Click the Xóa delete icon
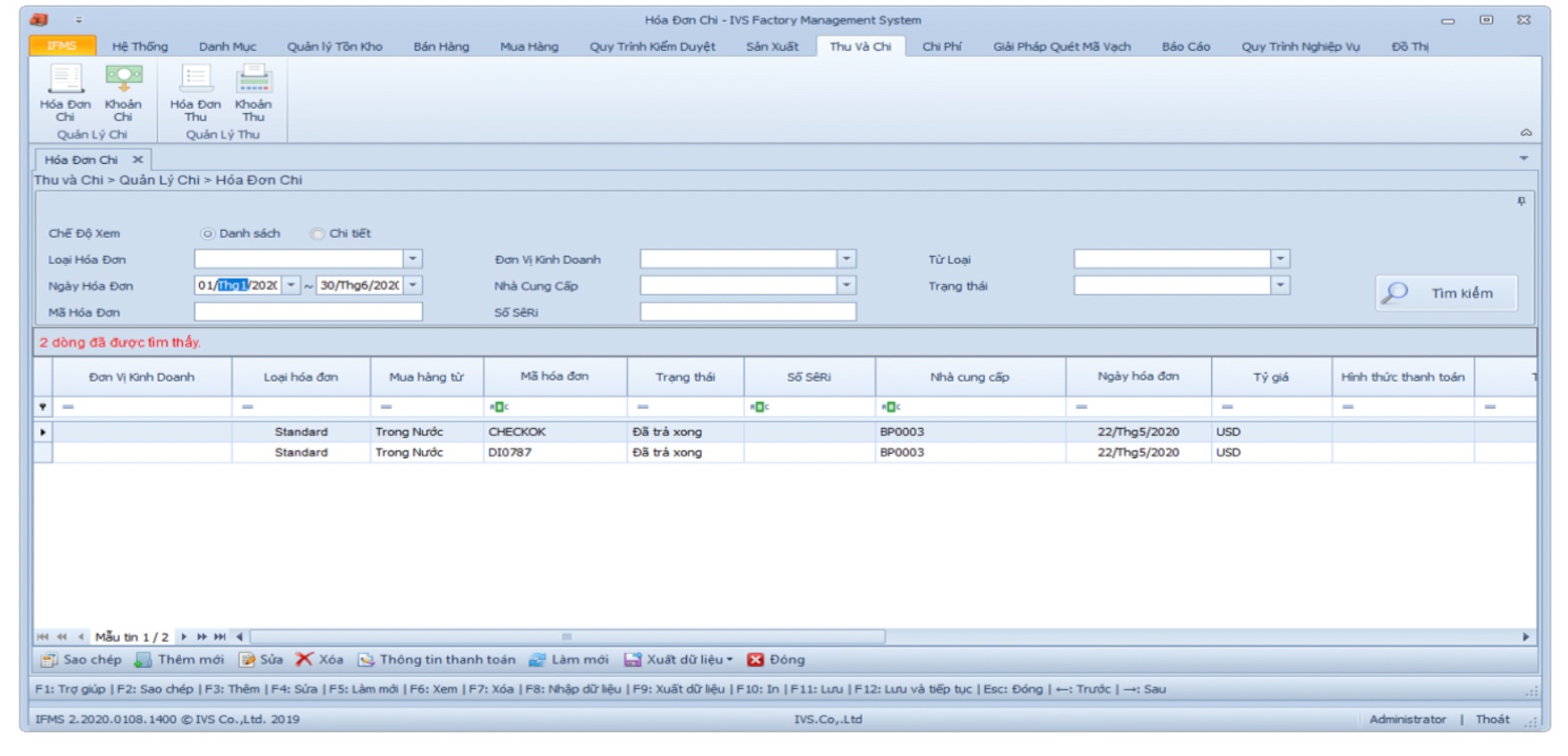This screenshot has height=756, width=1568. pos(304,659)
